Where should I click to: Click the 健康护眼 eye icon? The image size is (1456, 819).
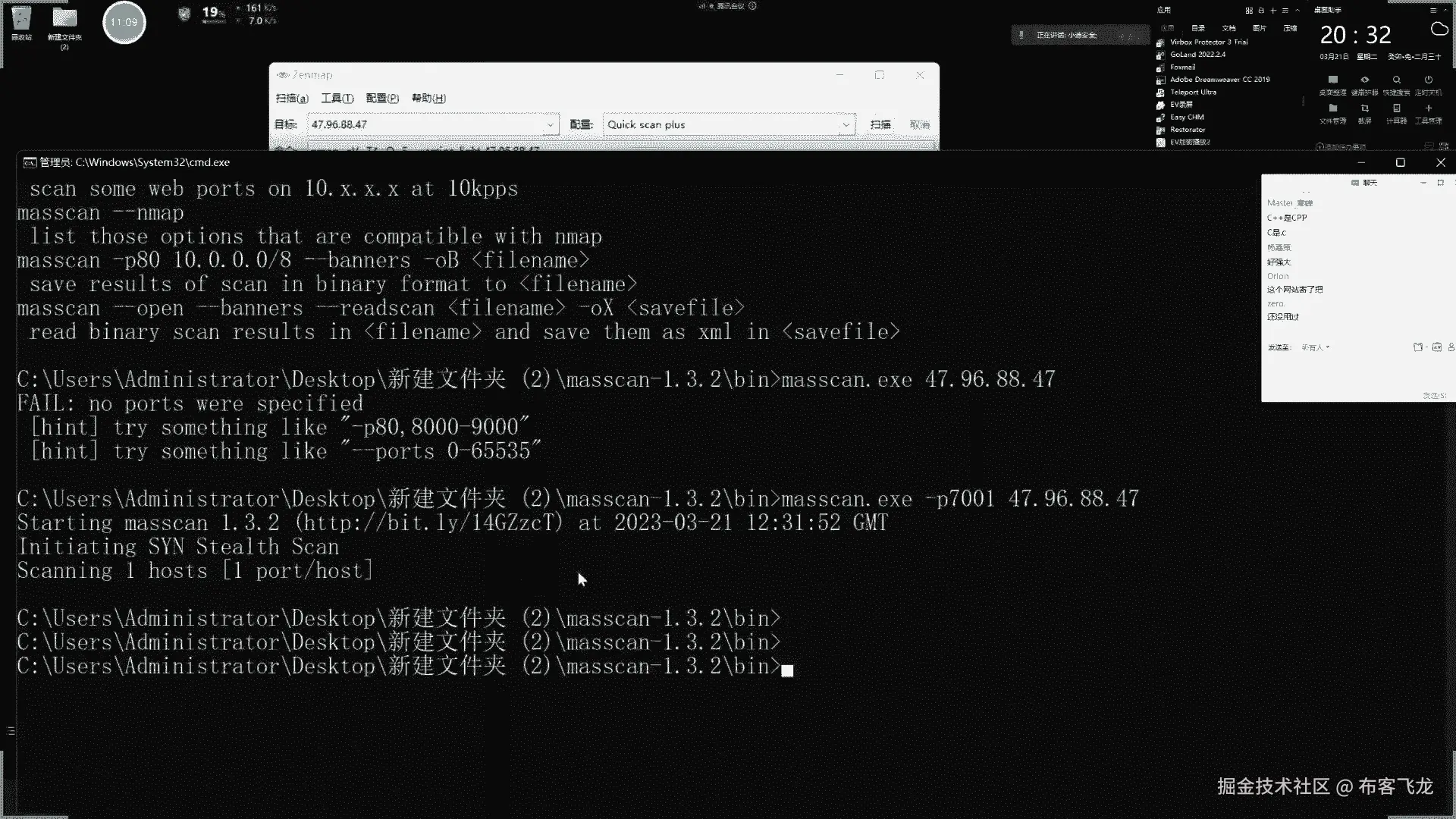click(x=1364, y=80)
